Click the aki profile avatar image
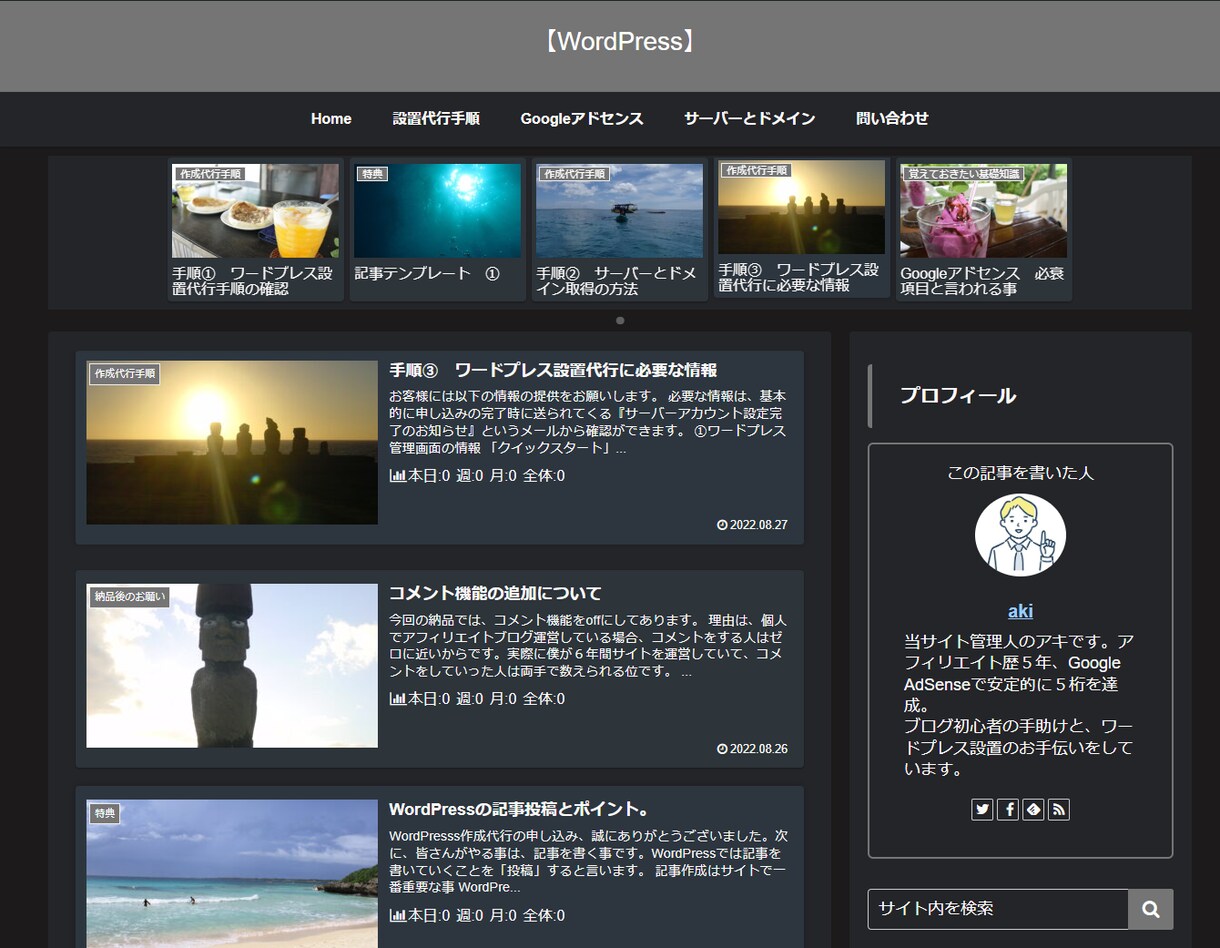 coord(1020,535)
